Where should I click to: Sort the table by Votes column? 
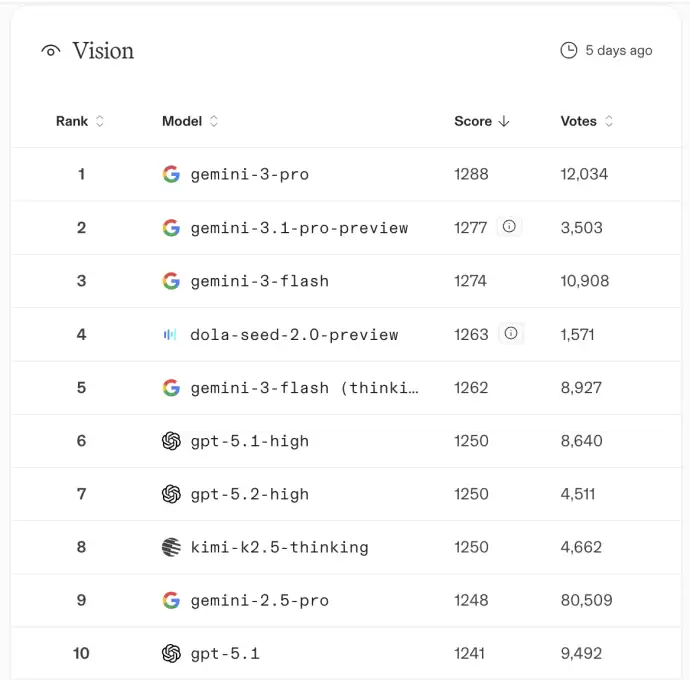click(x=587, y=121)
